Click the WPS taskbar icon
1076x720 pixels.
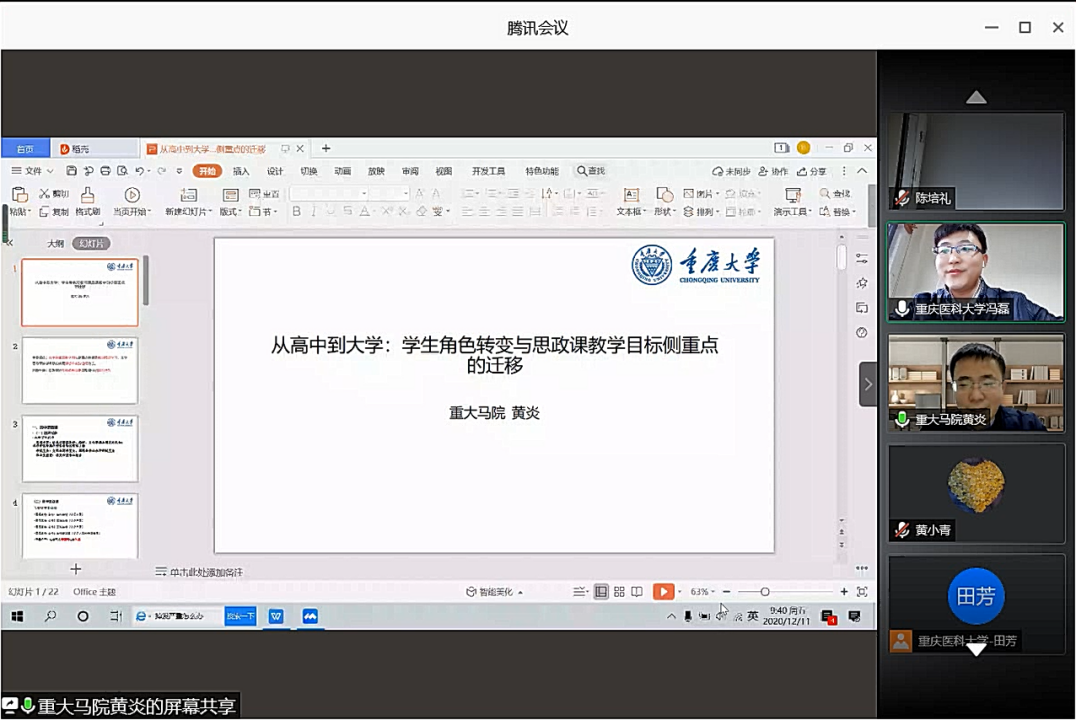pyautogui.click(x=276, y=617)
